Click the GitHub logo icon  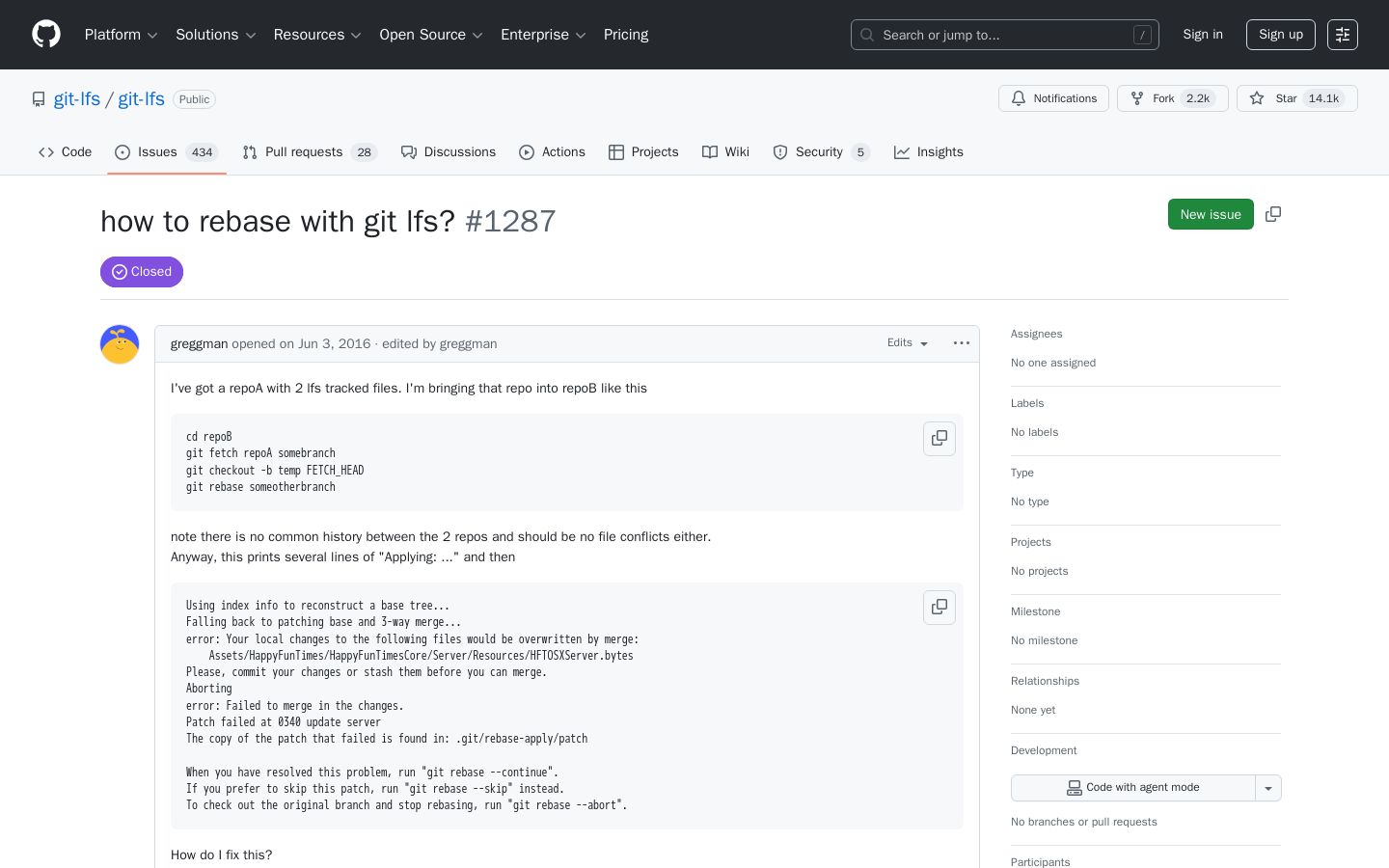46,35
